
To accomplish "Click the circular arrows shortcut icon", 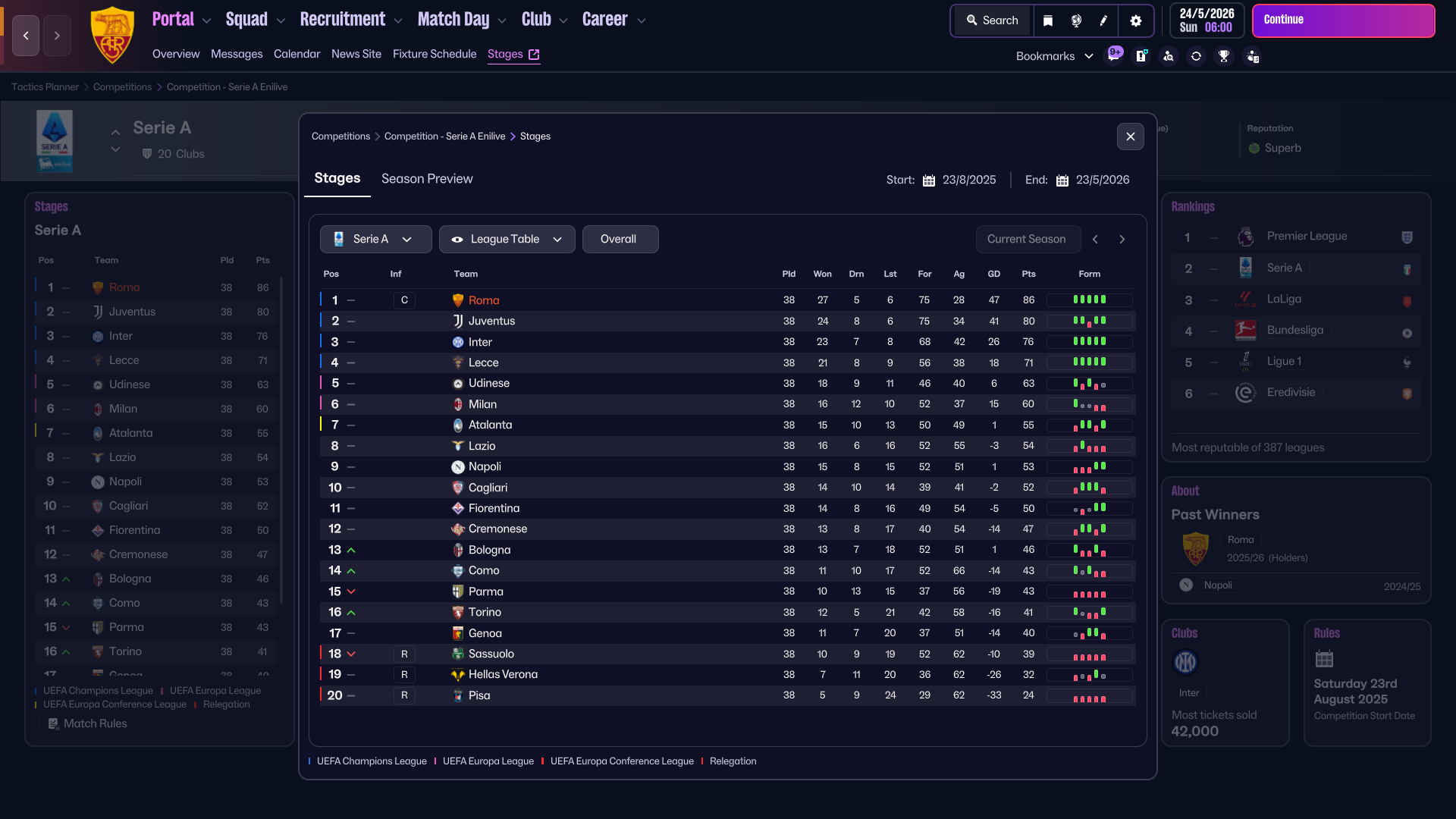I will click(1196, 56).
